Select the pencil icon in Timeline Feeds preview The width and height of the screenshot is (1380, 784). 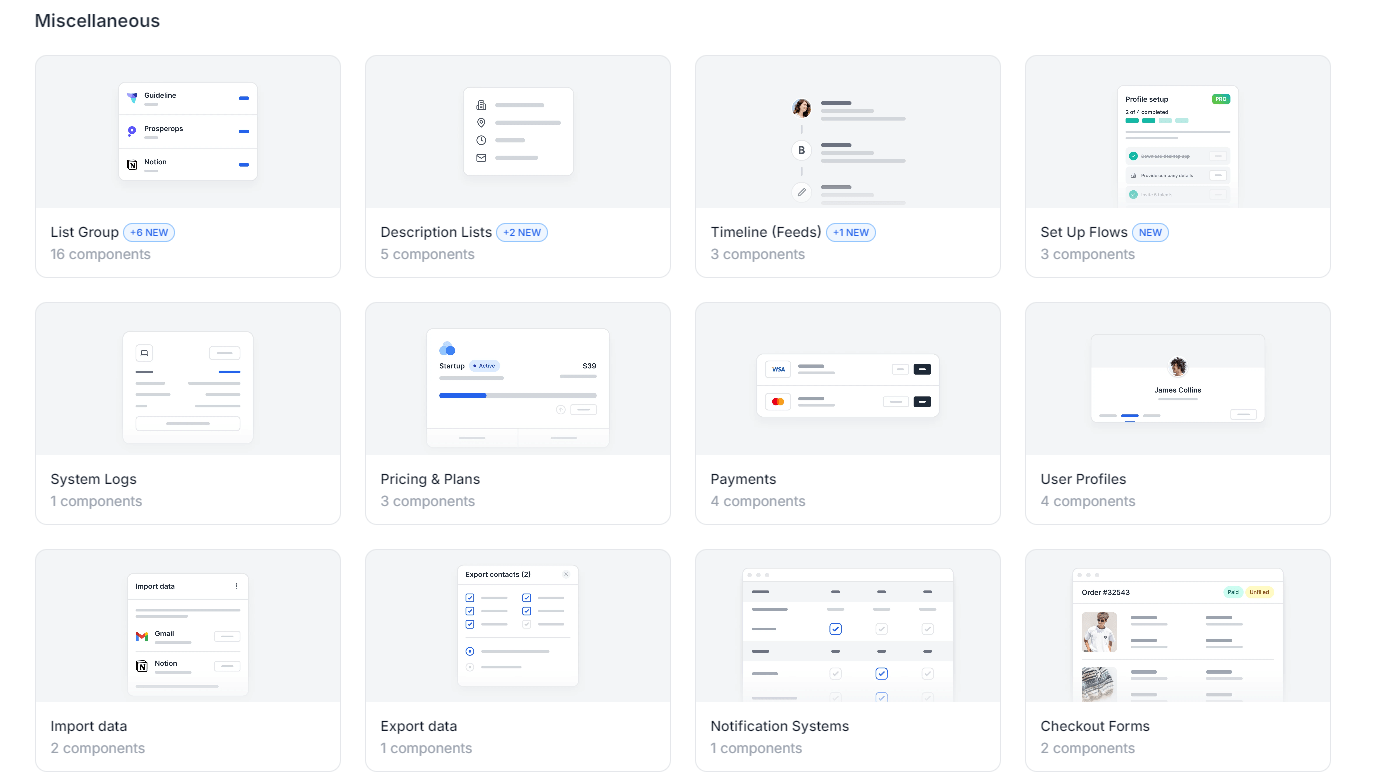pyautogui.click(x=800, y=190)
